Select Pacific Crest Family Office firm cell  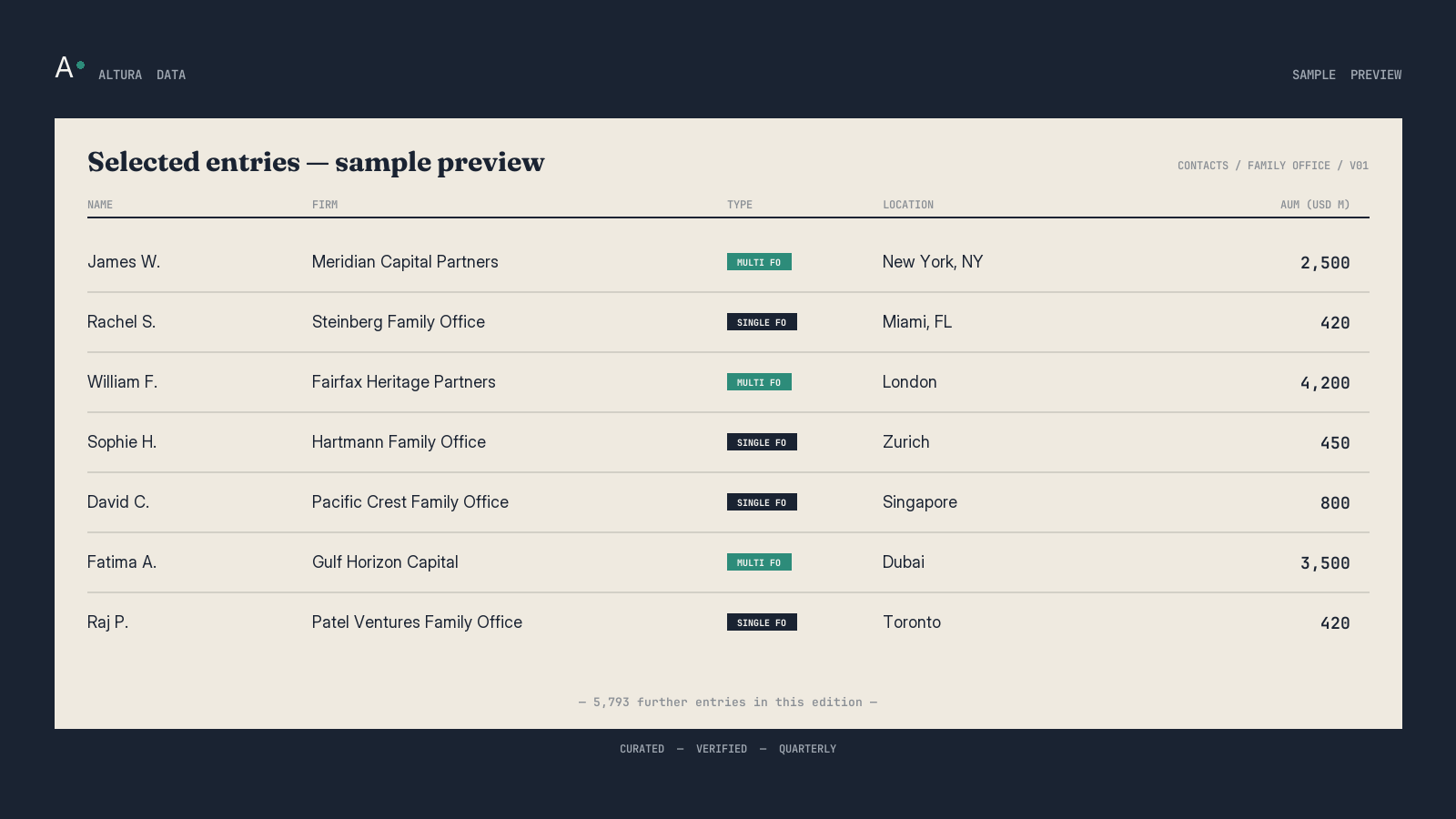[410, 502]
